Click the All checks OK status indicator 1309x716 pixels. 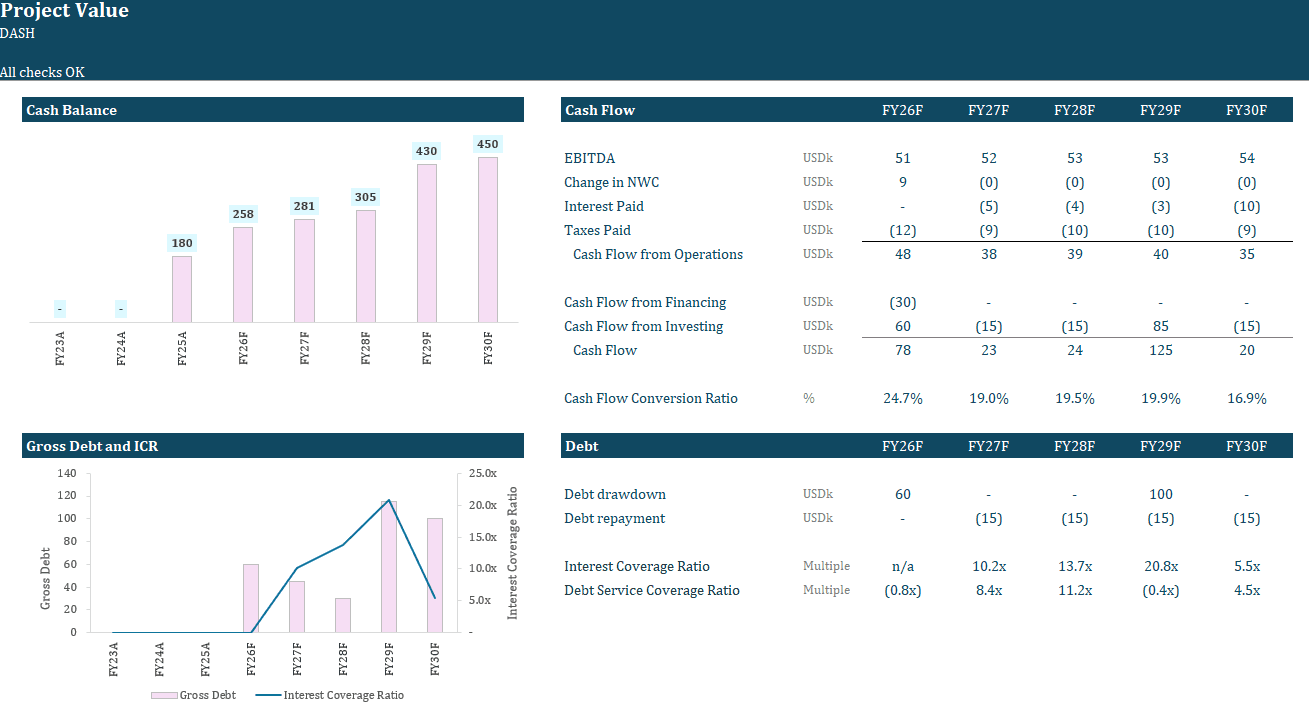coord(43,72)
